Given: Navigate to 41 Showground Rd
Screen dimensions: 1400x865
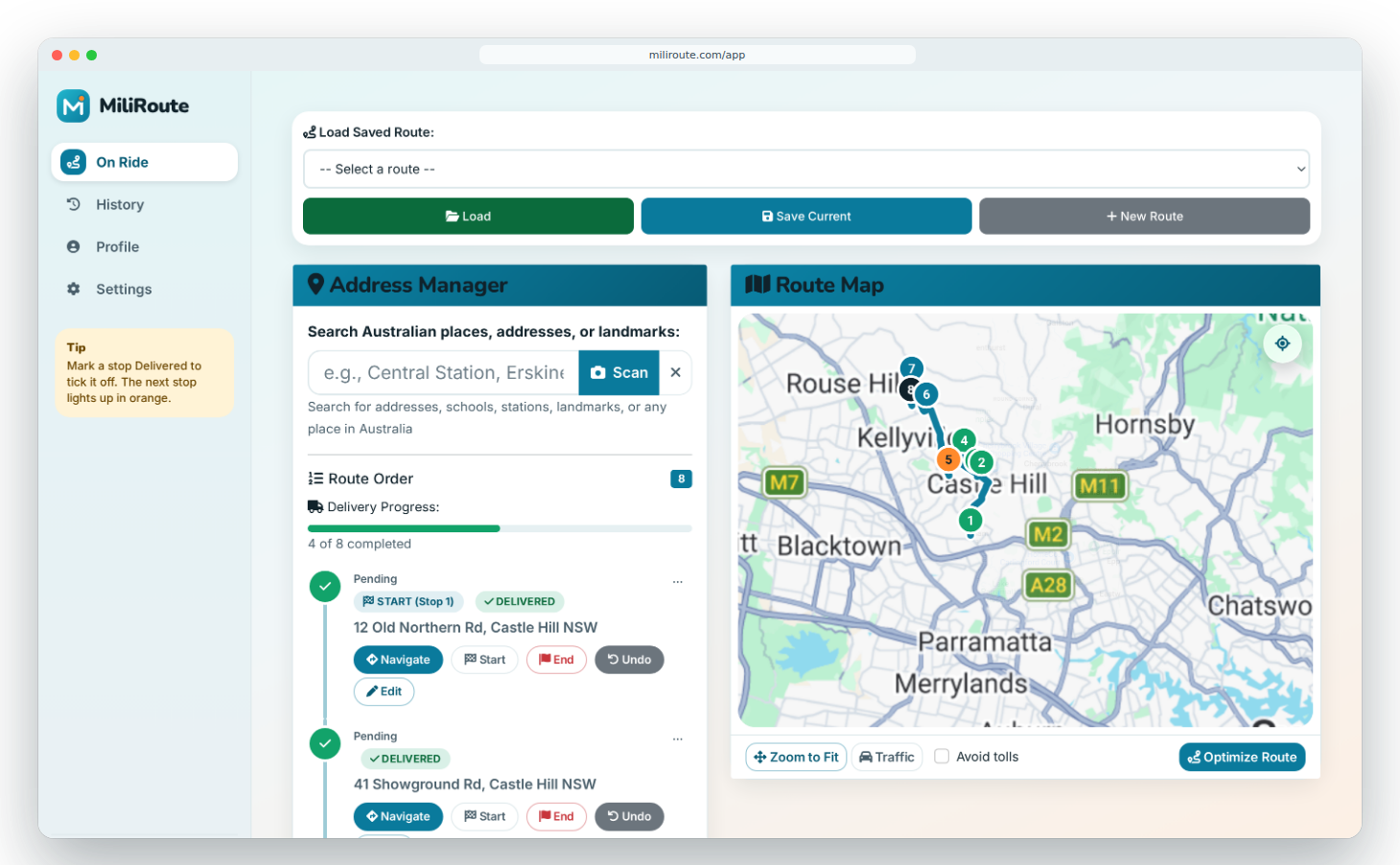Looking at the screenshot, I should (x=398, y=817).
